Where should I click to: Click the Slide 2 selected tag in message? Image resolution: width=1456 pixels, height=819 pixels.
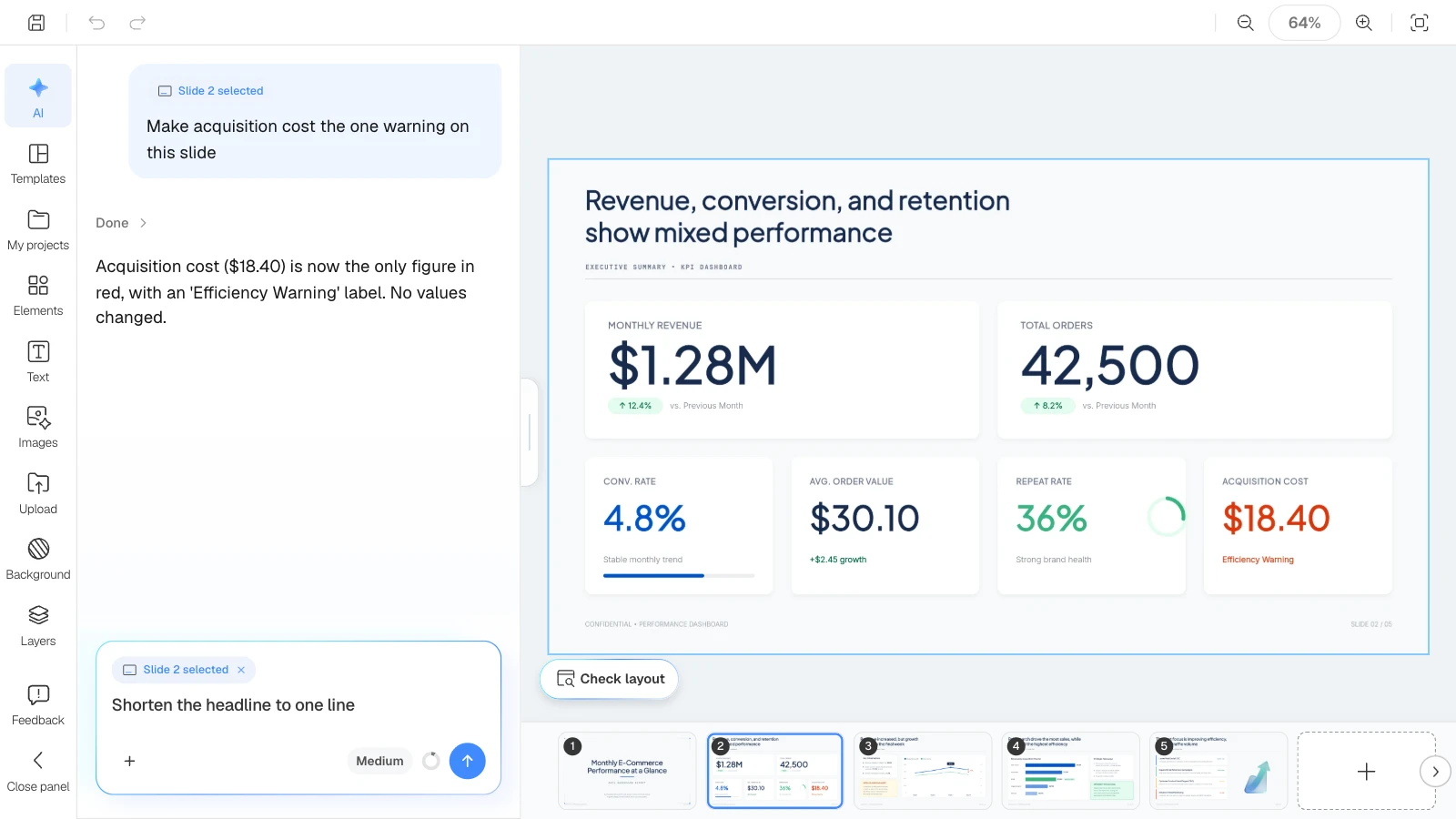click(211, 91)
